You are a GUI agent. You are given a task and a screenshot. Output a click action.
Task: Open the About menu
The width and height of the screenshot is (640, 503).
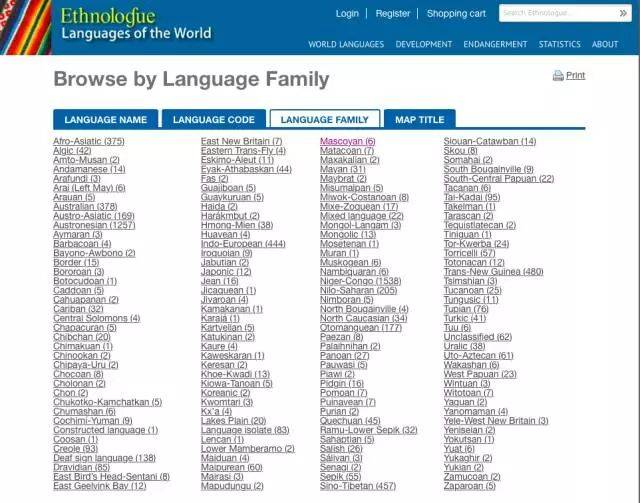605,44
